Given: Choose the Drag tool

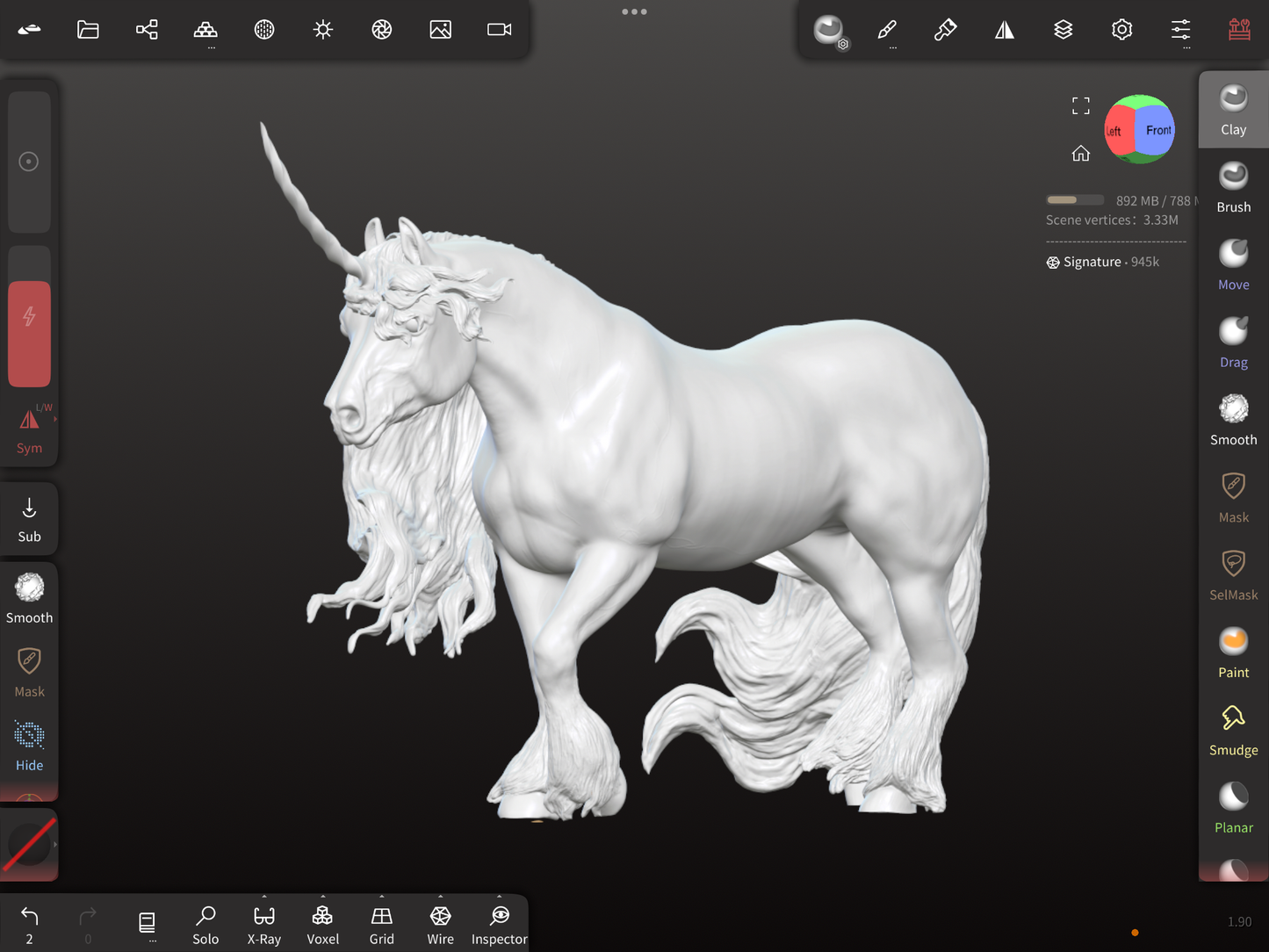Looking at the screenshot, I should coord(1233,343).
